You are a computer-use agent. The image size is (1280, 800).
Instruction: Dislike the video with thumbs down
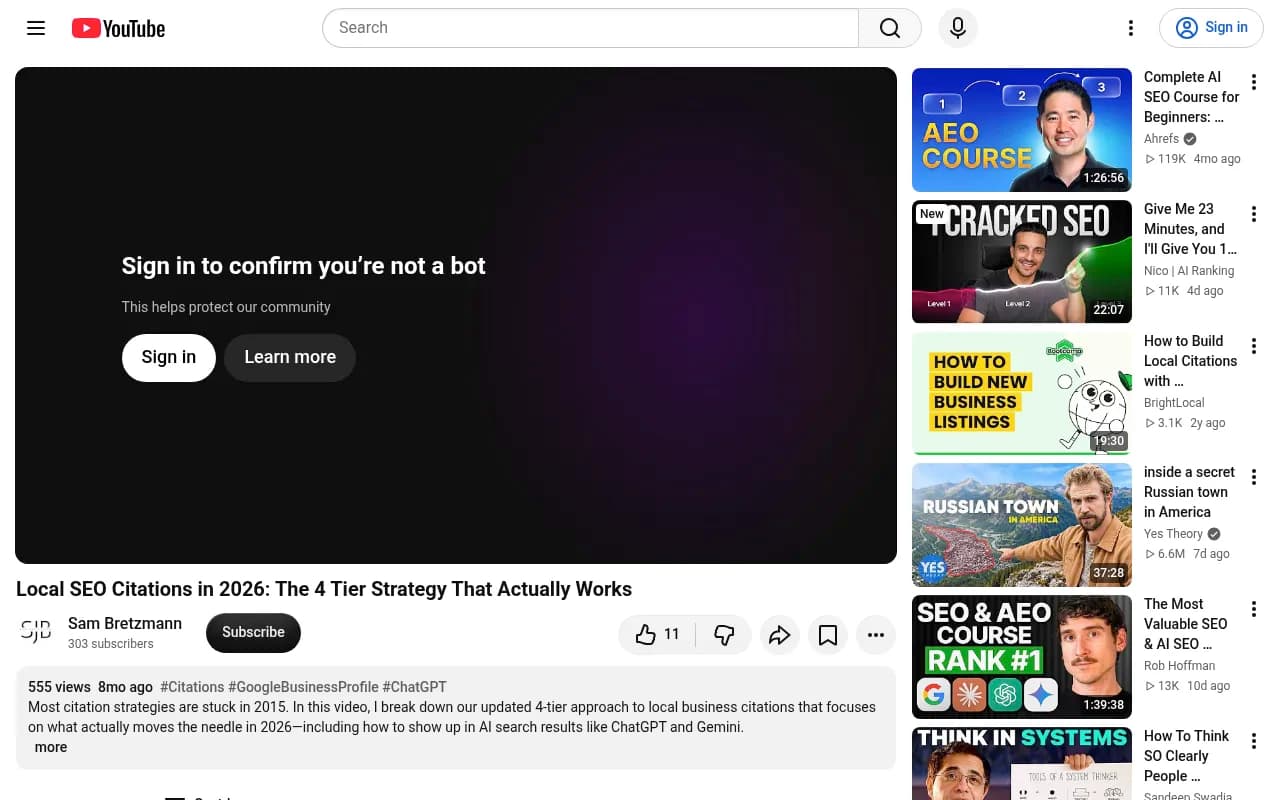(x=724, y=634)
